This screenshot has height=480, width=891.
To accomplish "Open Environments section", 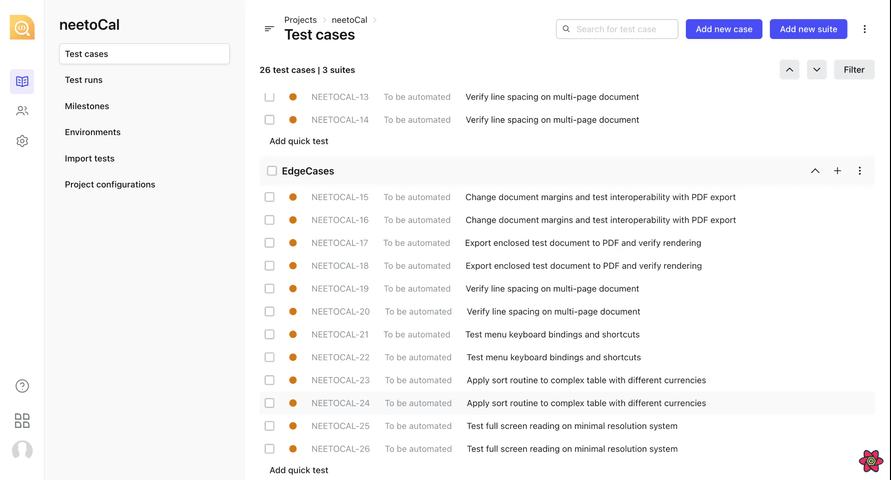I will point(93,132).
